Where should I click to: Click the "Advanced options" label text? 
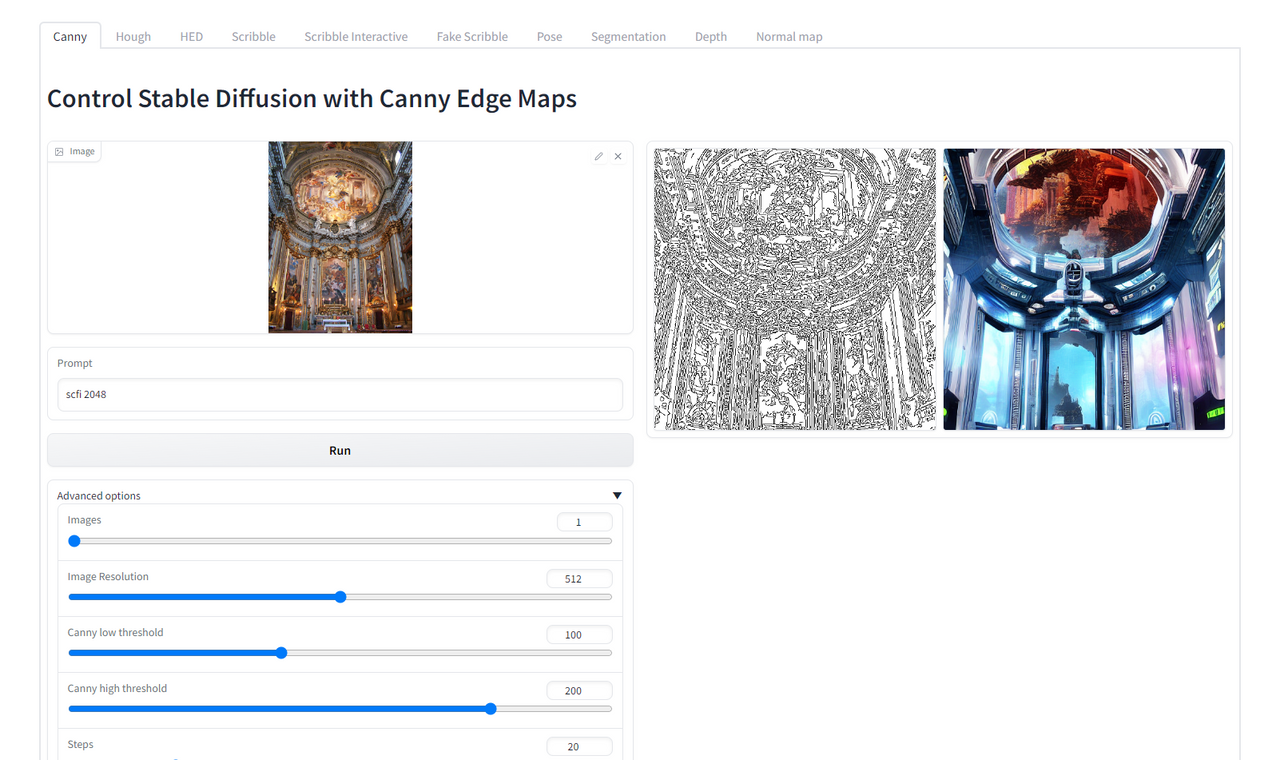click(x=99, y=496)
